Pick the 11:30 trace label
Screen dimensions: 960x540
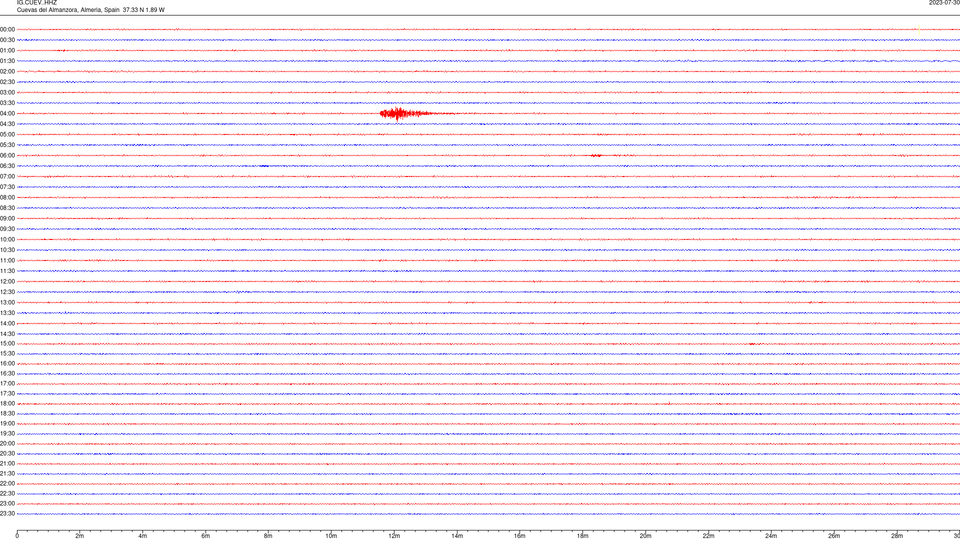(7, 271)
